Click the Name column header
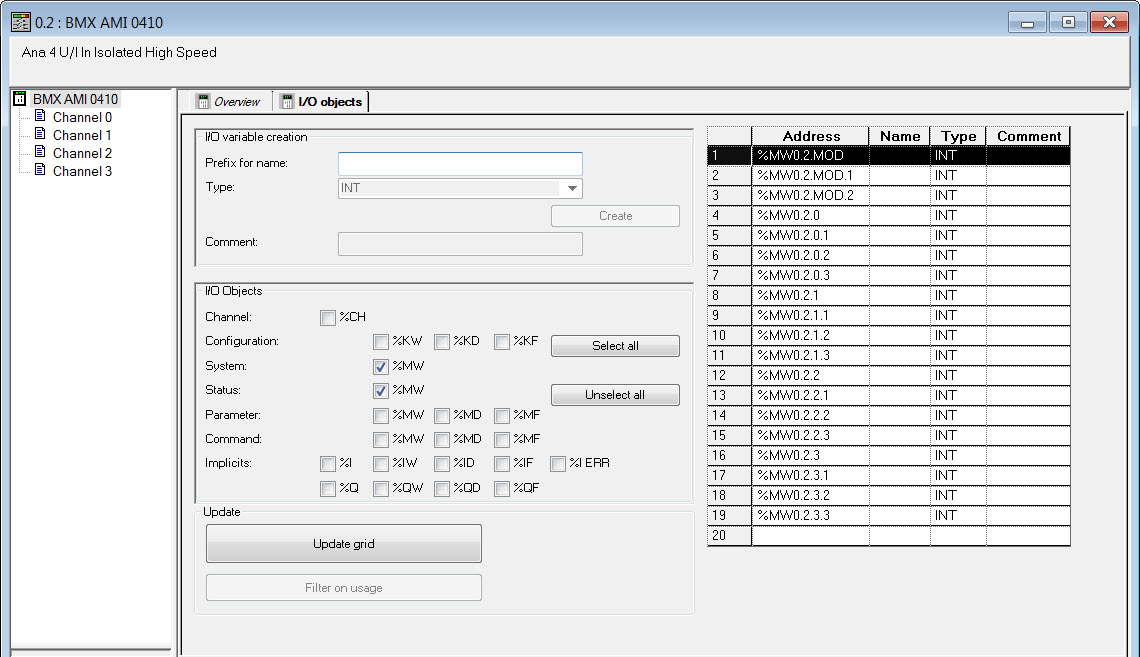Viewport: 1140px width, 657px height. click(899, 136)
